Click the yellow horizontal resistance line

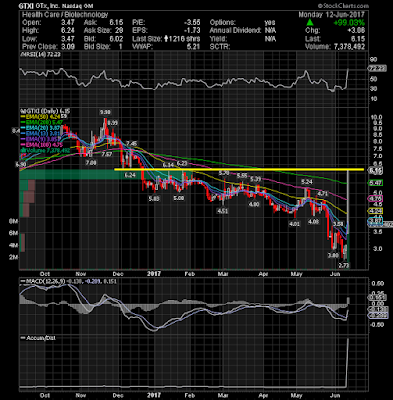[239, 170]
